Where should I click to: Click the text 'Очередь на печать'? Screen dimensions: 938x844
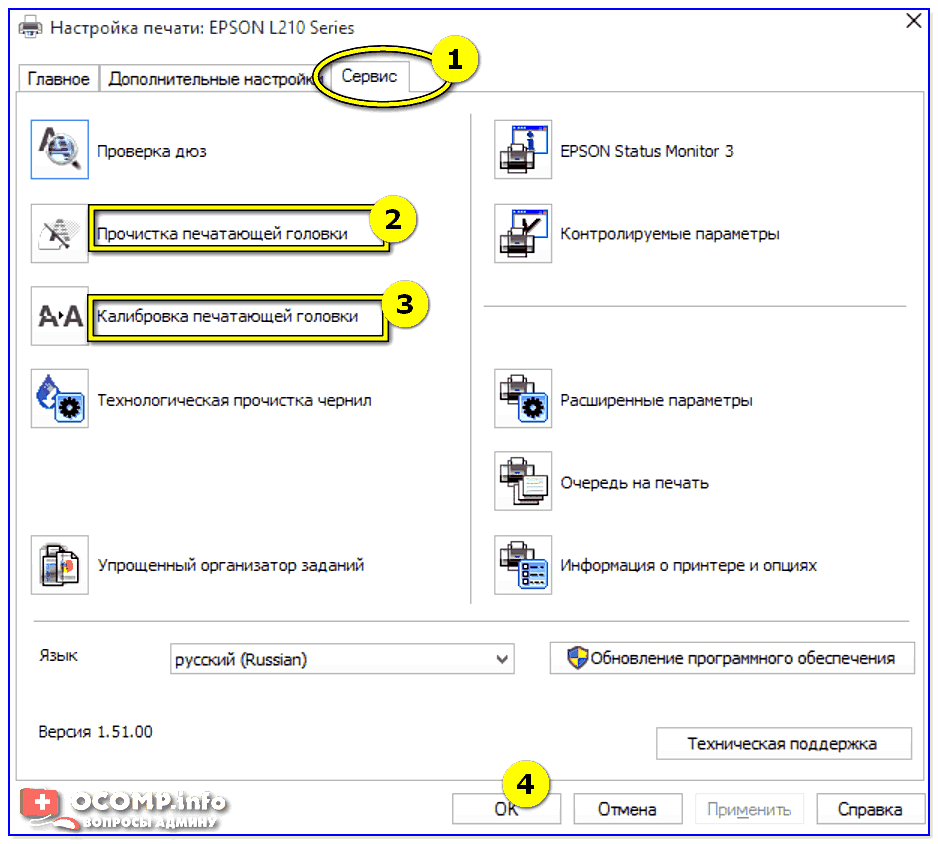pos(635,483)
